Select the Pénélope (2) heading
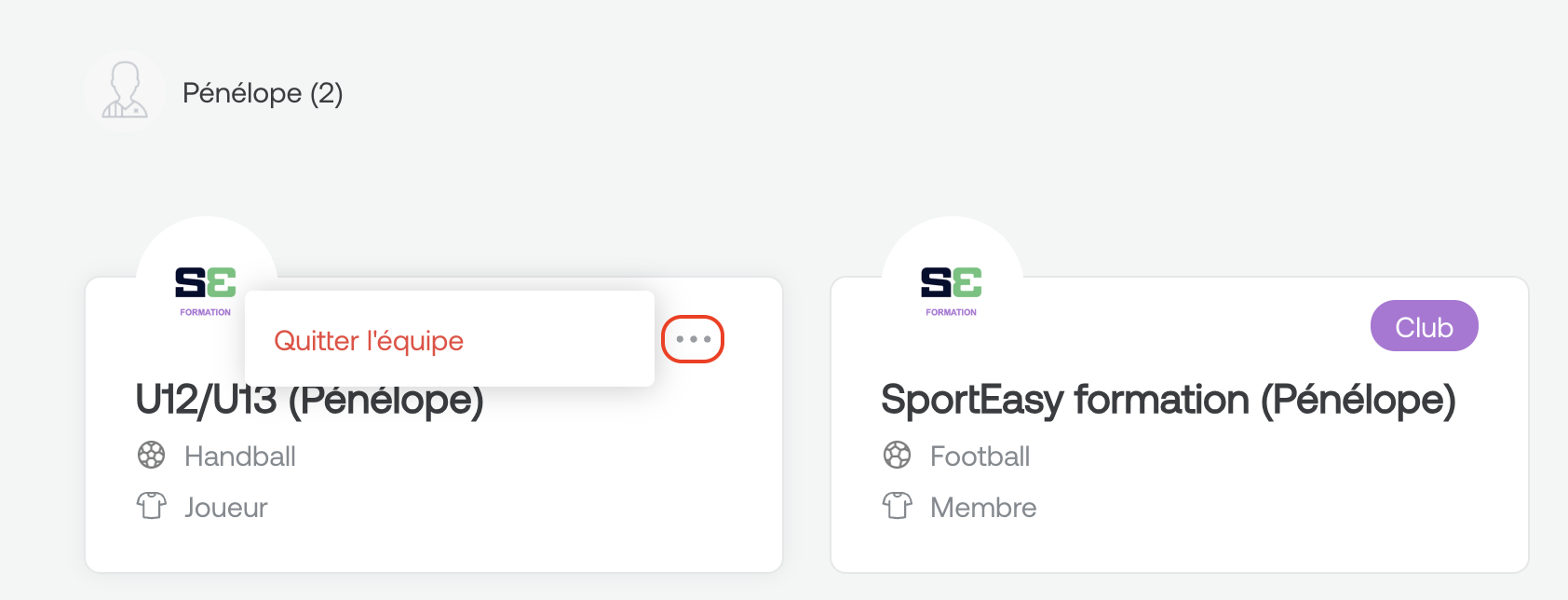 (x=263, y=93)
